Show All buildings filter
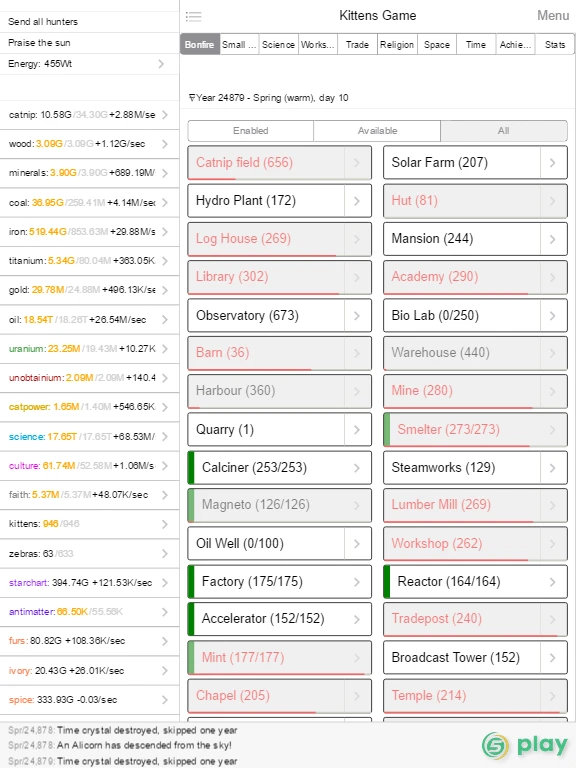 (504, 131)
